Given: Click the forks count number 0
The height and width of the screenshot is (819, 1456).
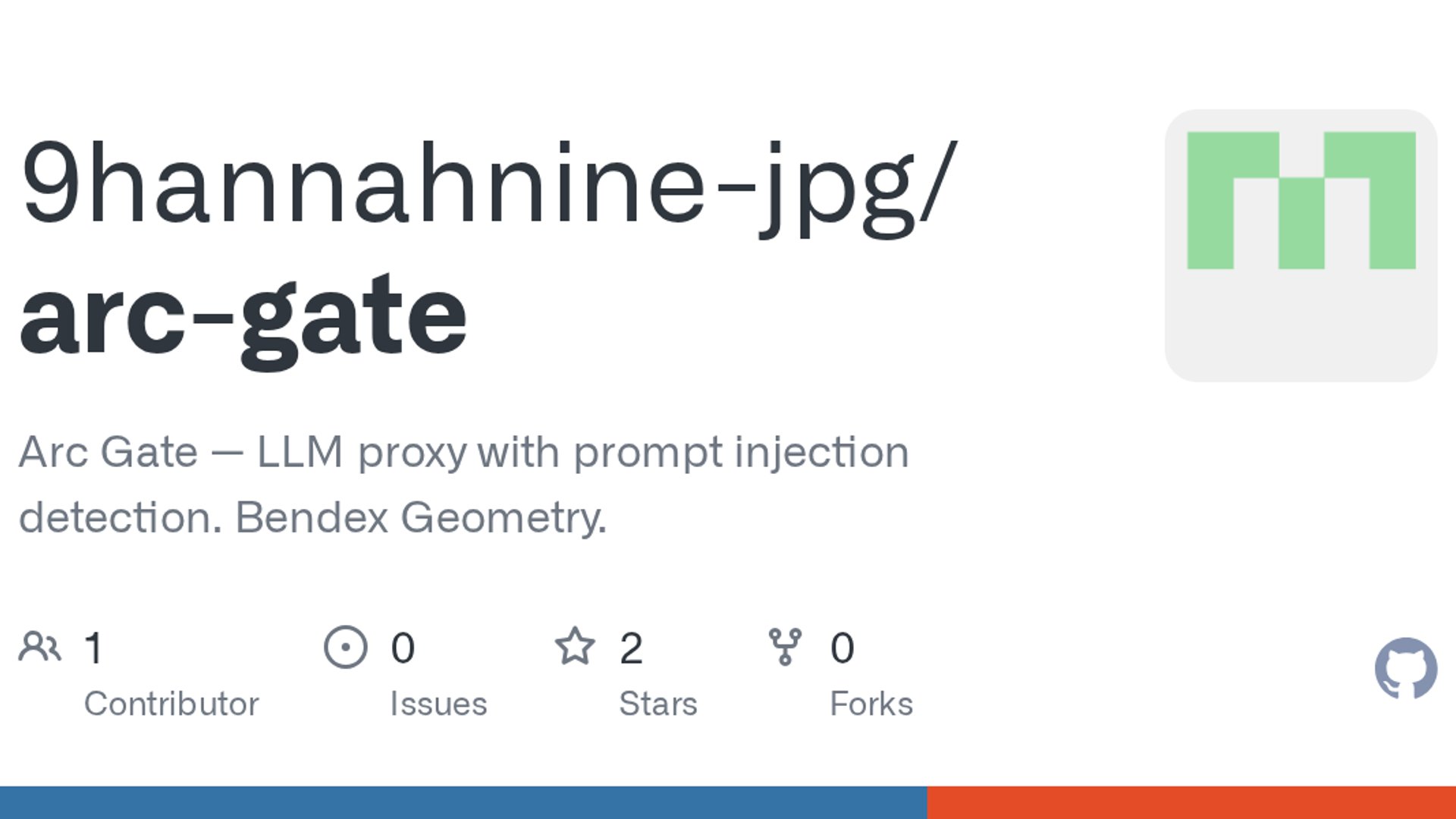Looking at the screenshot, I should (x=842, y=648).
